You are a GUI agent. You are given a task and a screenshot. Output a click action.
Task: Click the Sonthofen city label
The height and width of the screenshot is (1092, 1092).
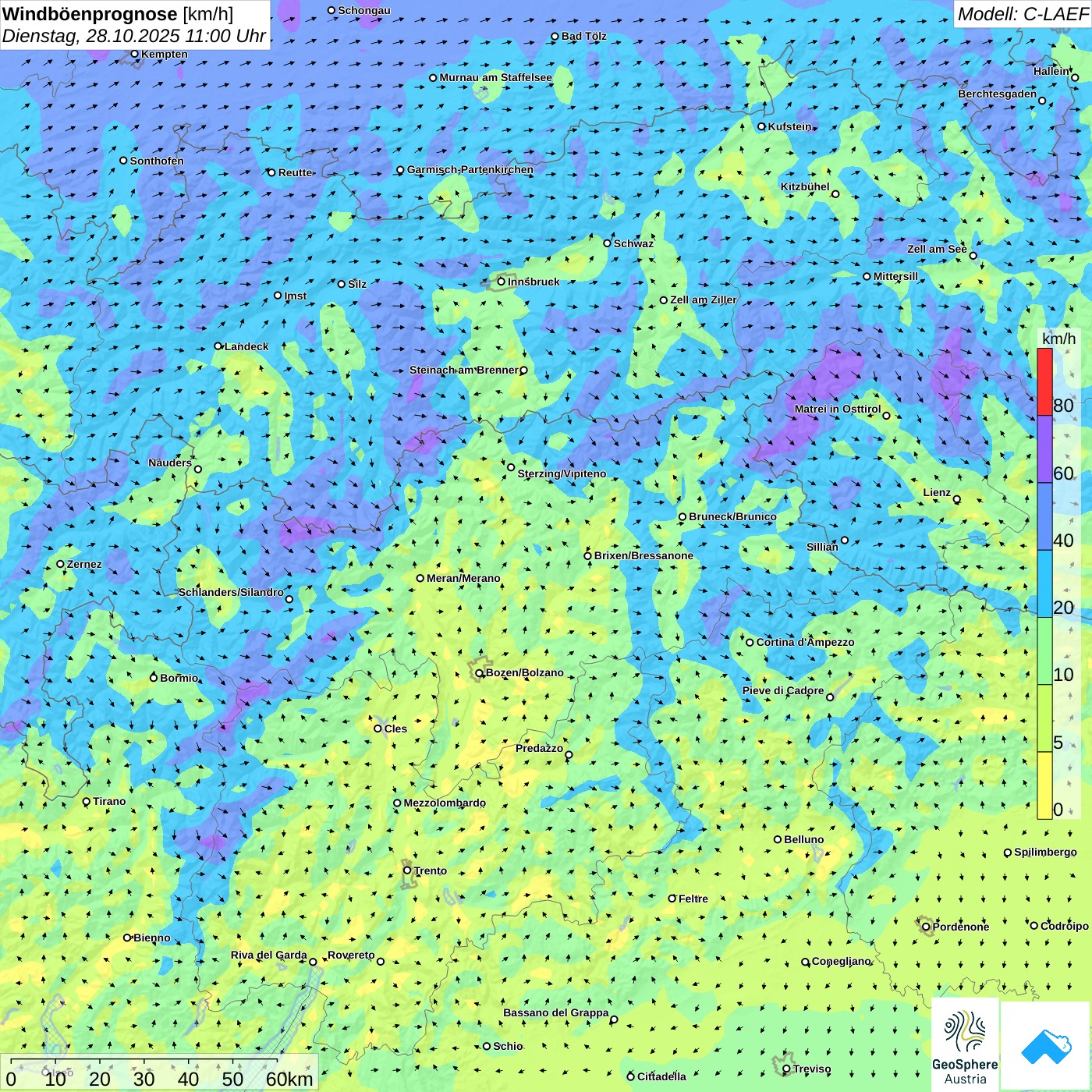pos(157,161)
